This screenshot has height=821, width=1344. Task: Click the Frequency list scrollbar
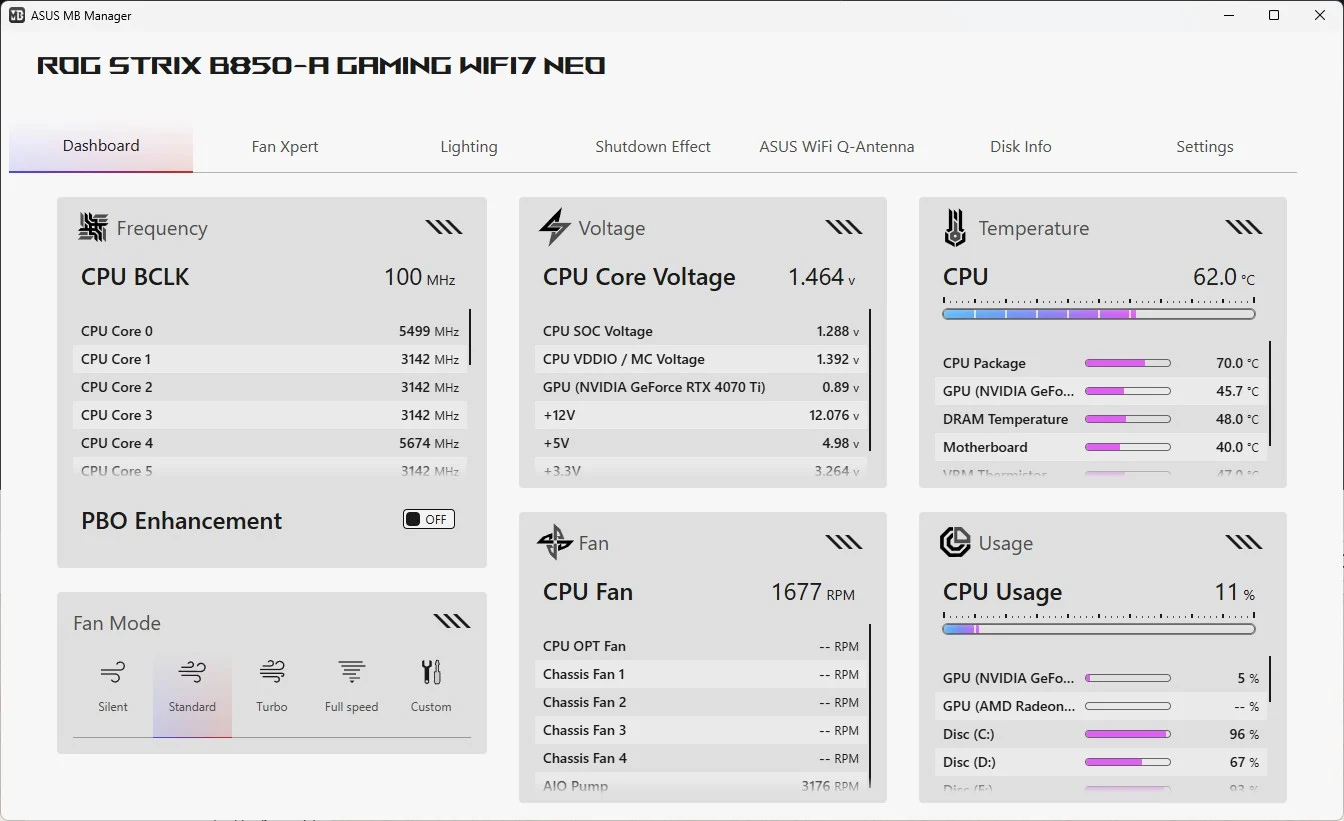coord(470,338)
